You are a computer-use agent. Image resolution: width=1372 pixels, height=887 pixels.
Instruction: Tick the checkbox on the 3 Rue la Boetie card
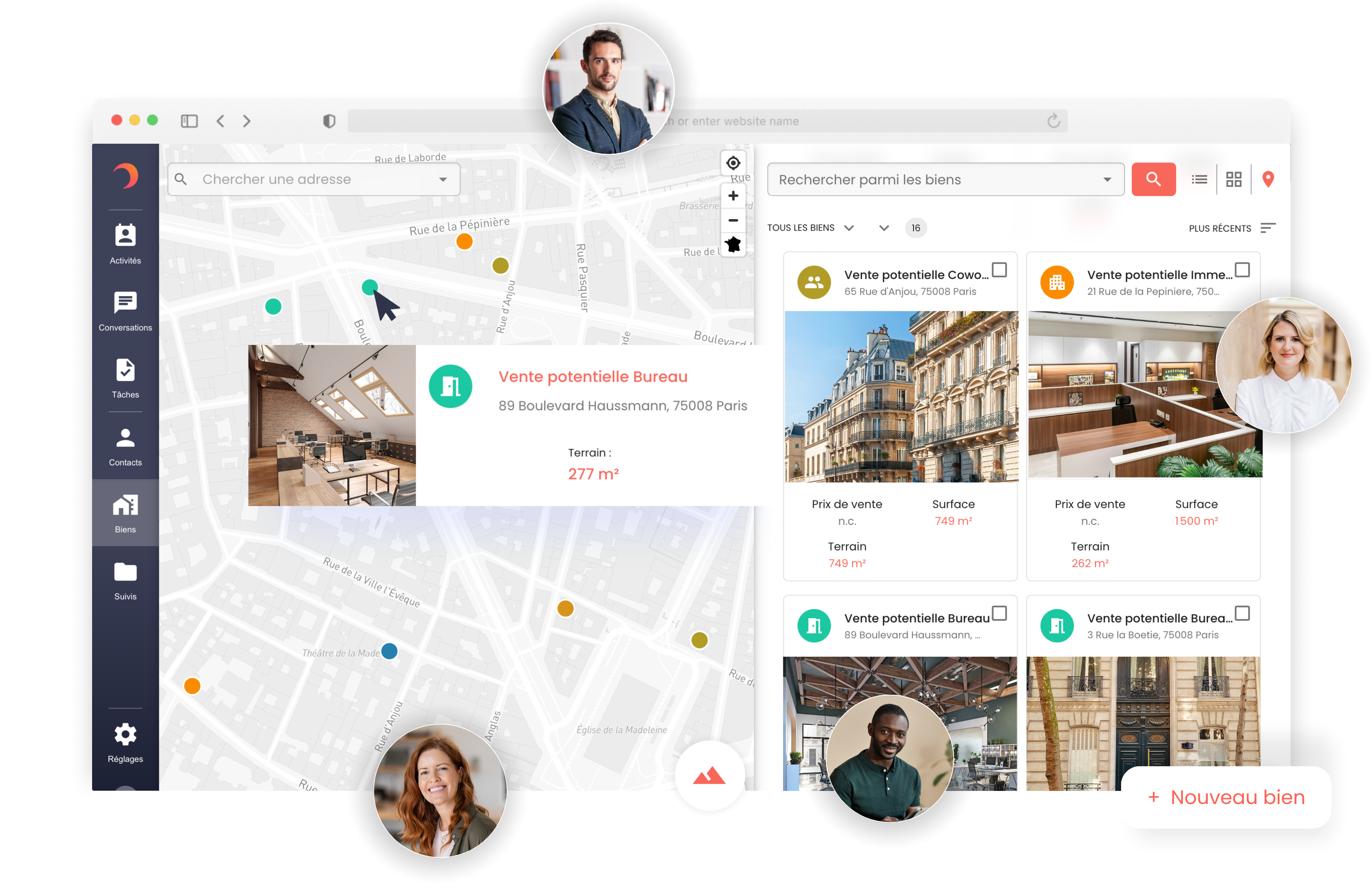[1243, 613]
